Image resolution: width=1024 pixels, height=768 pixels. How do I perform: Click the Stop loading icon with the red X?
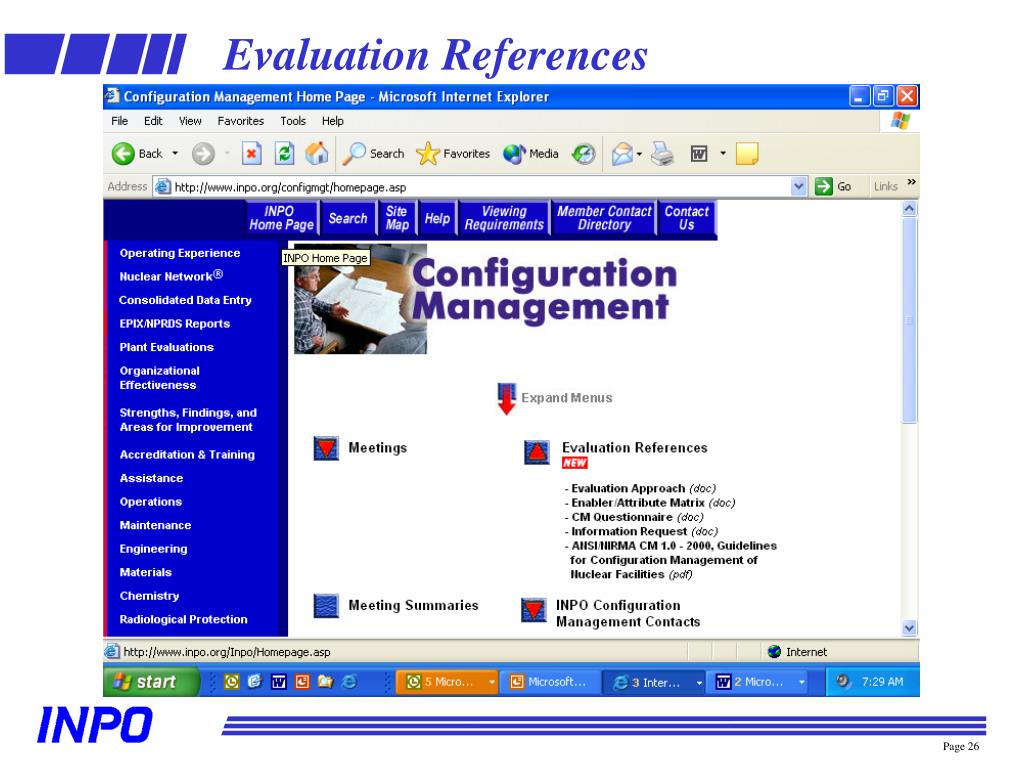click(x=251, y=154)
